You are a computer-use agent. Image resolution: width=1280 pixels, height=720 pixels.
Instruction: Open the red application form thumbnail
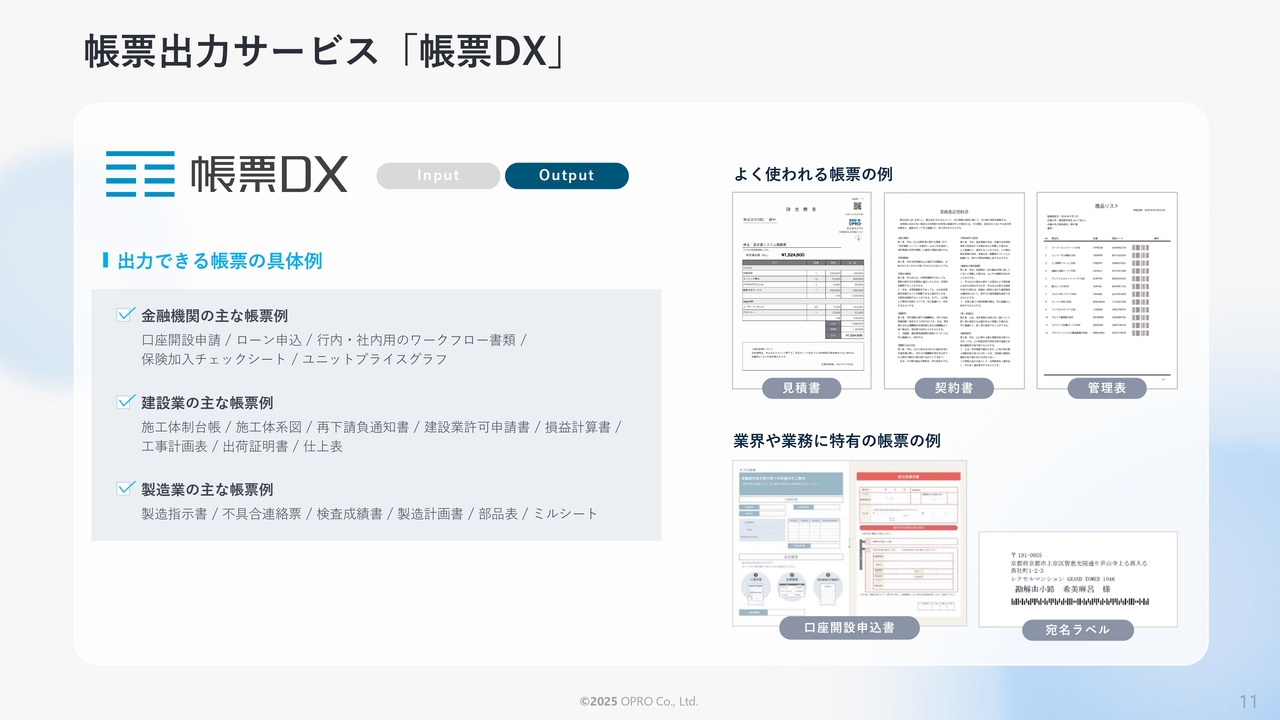click(x=908, y=540)
